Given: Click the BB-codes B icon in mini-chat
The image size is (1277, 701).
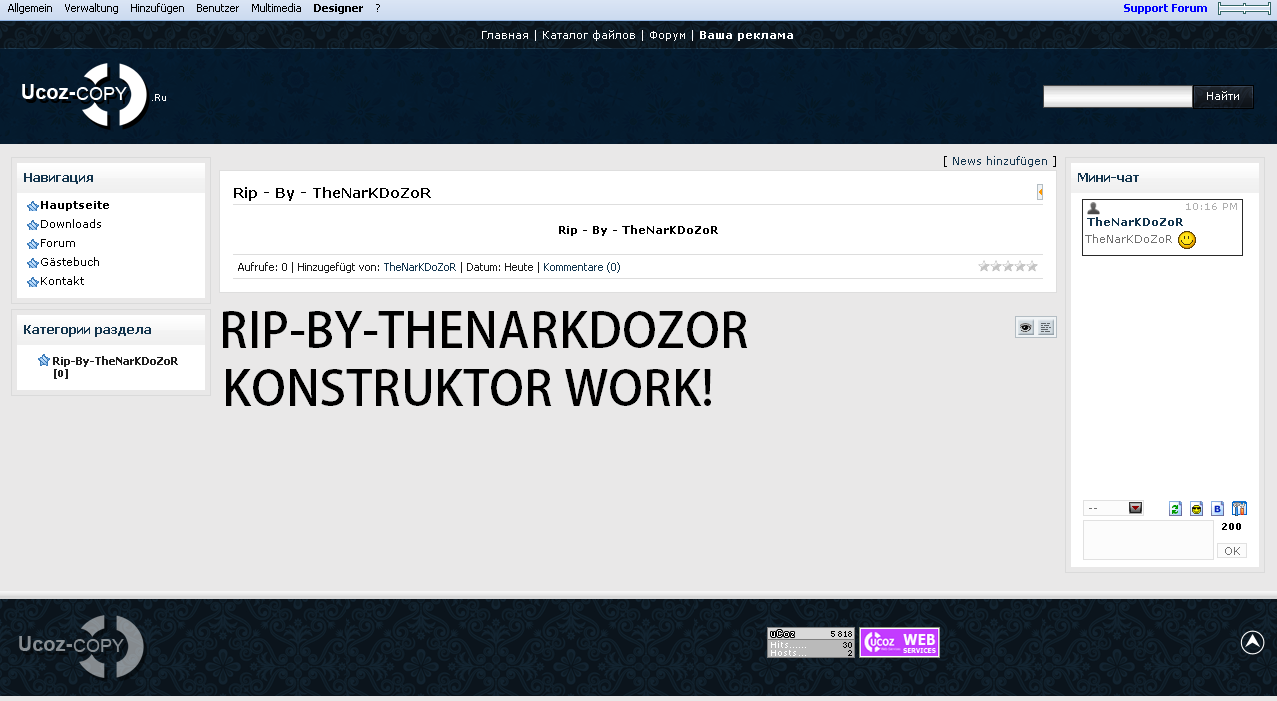Looking at the screenshot, I should (x=1217, y=508).
